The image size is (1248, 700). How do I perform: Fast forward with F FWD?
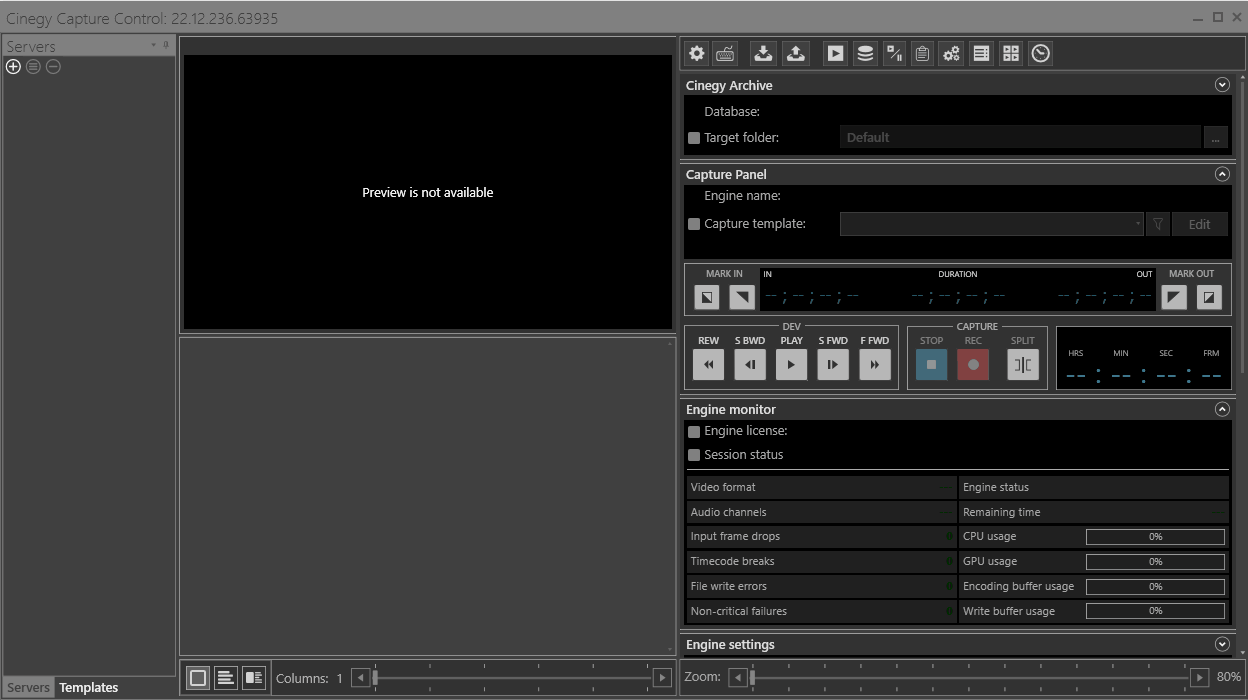[875, 365]
